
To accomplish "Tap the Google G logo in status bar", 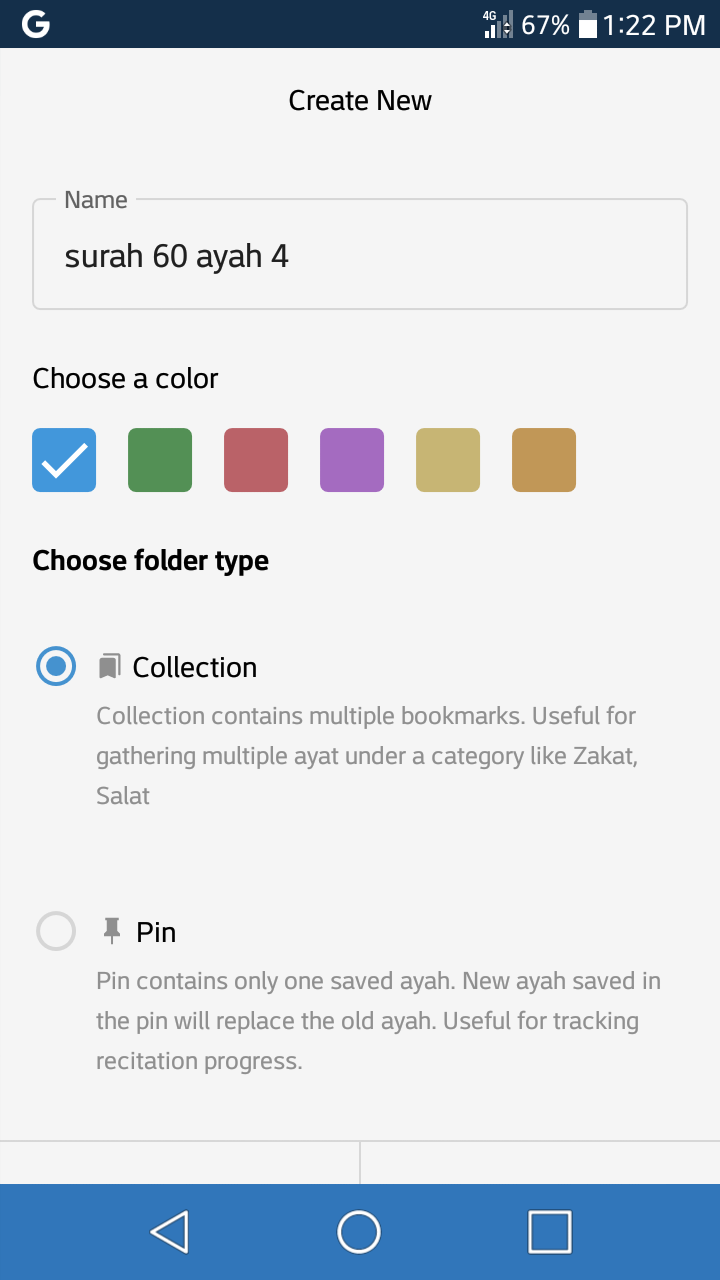I will point(36,22).
